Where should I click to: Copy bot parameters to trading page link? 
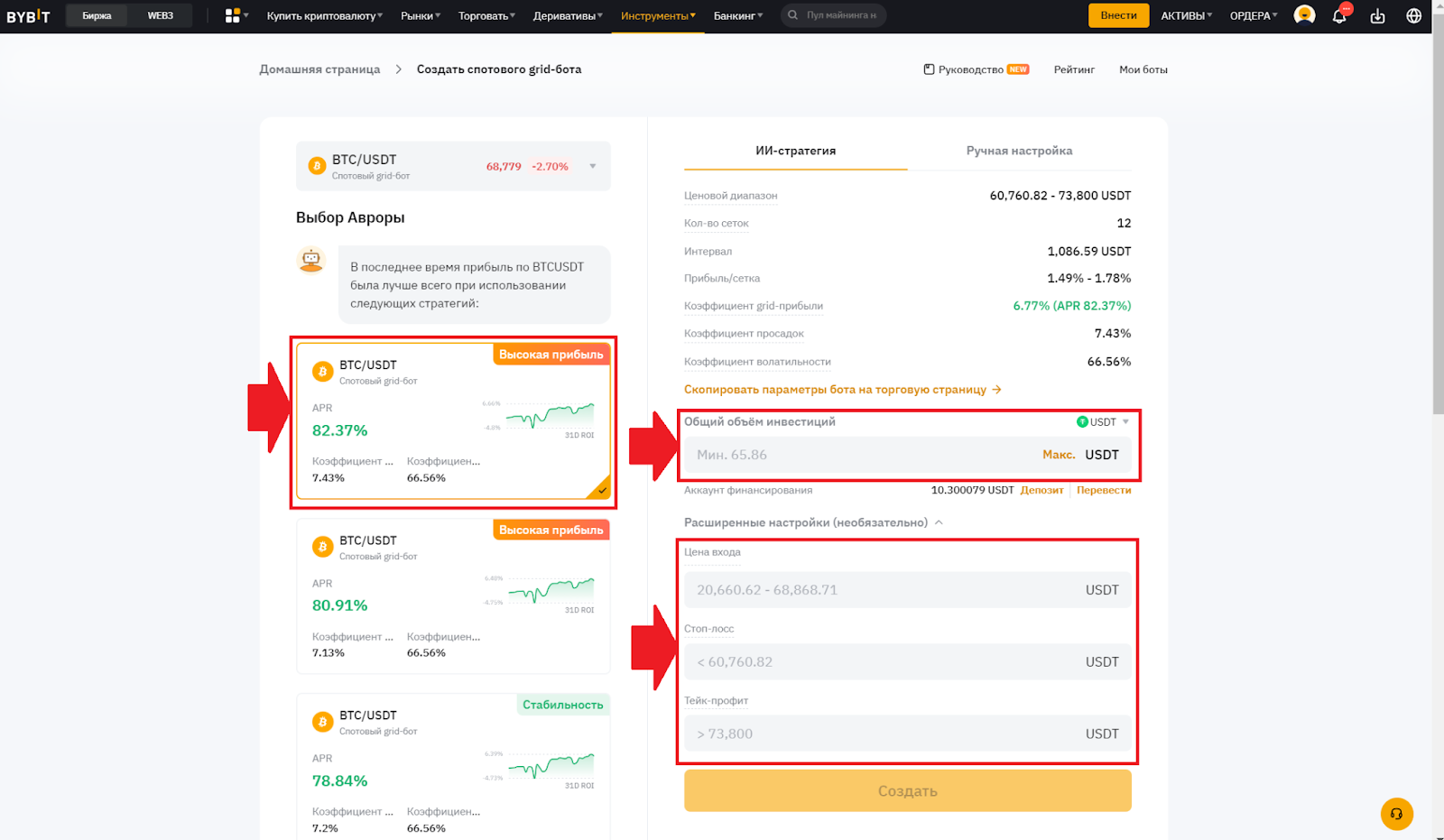pyautogui.click(x=843, y=390)
